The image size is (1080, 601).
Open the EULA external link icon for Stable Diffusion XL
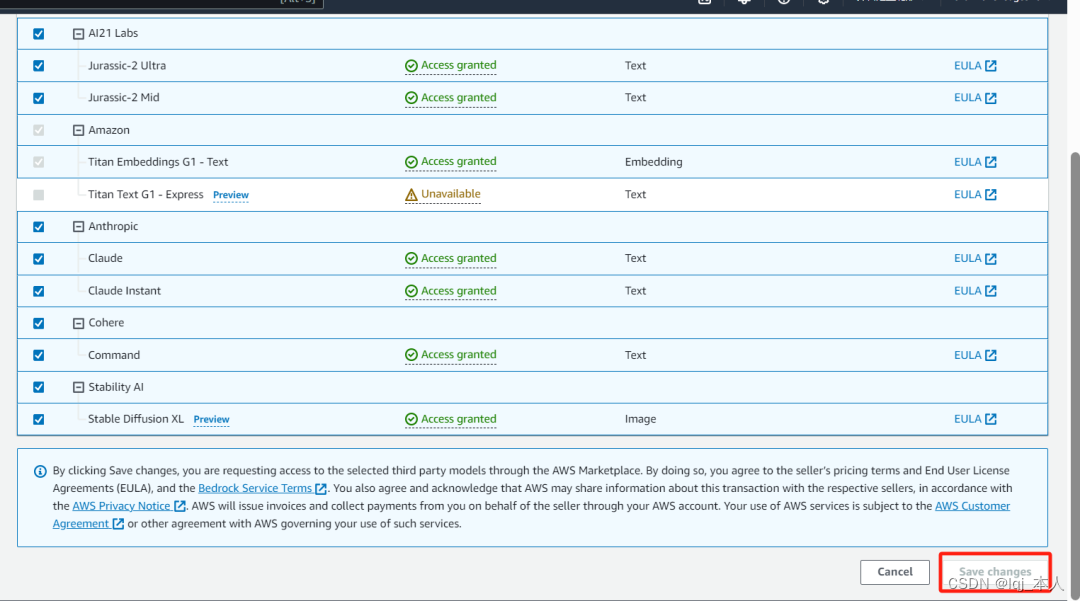pos(990,419)
